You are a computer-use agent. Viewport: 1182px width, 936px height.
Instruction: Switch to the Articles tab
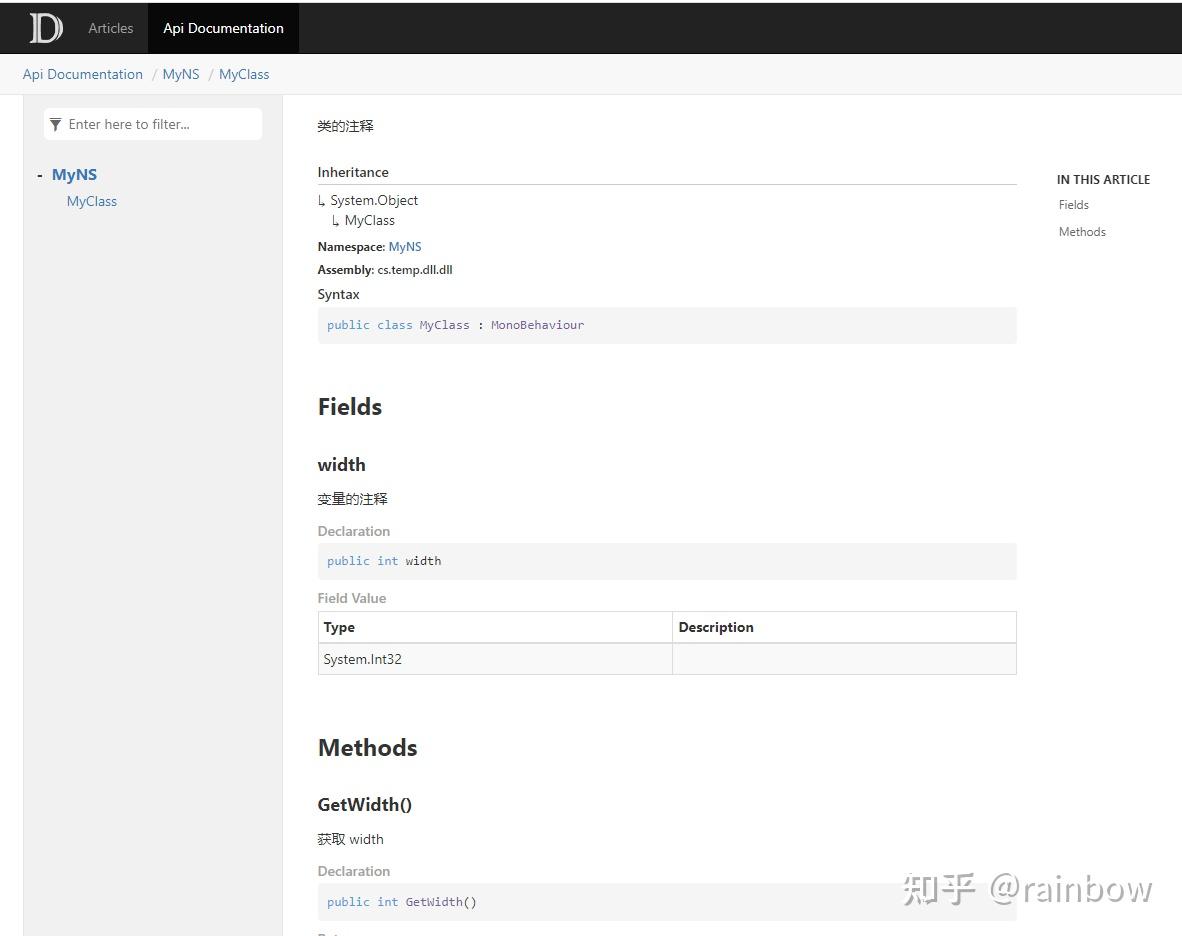[110, 28]
